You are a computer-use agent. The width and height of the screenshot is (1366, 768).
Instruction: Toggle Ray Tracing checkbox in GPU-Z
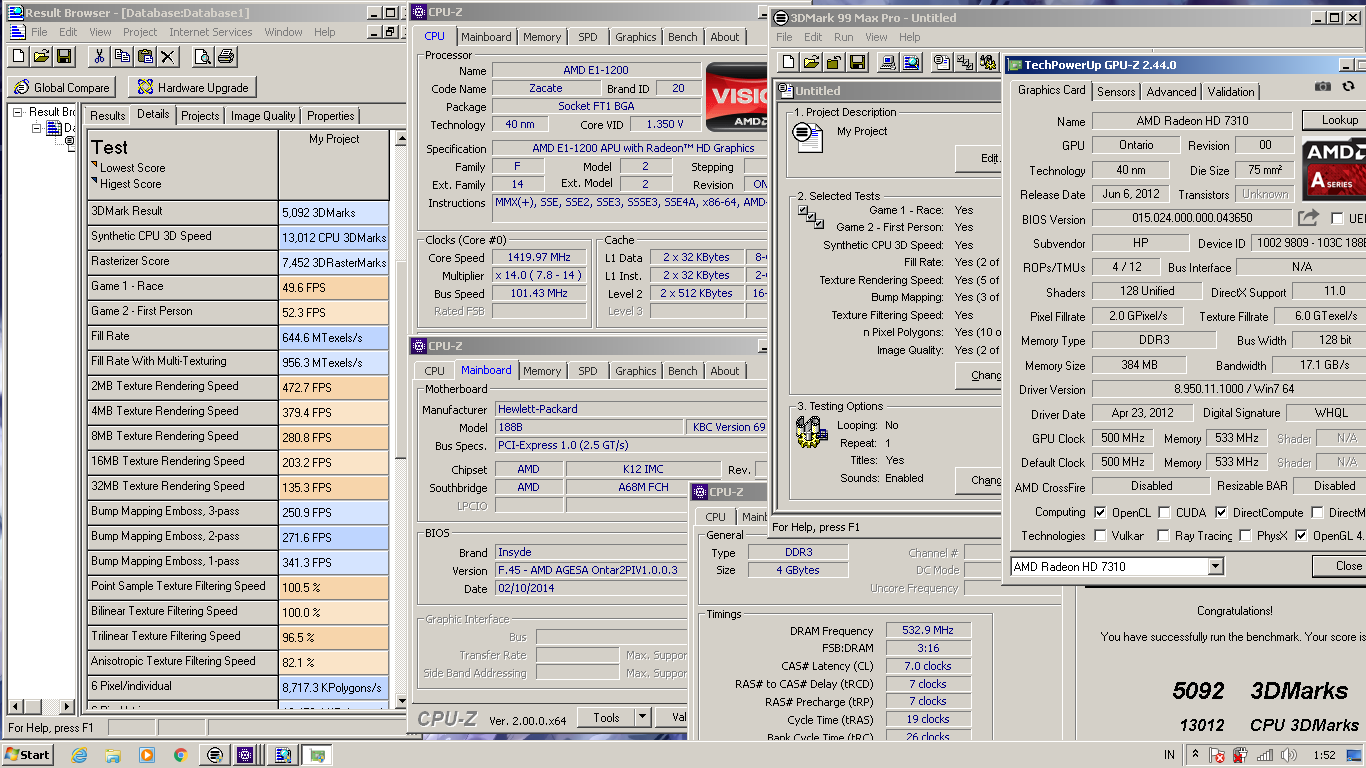1163,536
